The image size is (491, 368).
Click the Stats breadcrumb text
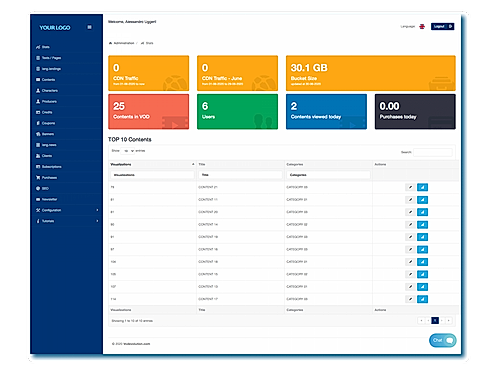coord(149,43)
